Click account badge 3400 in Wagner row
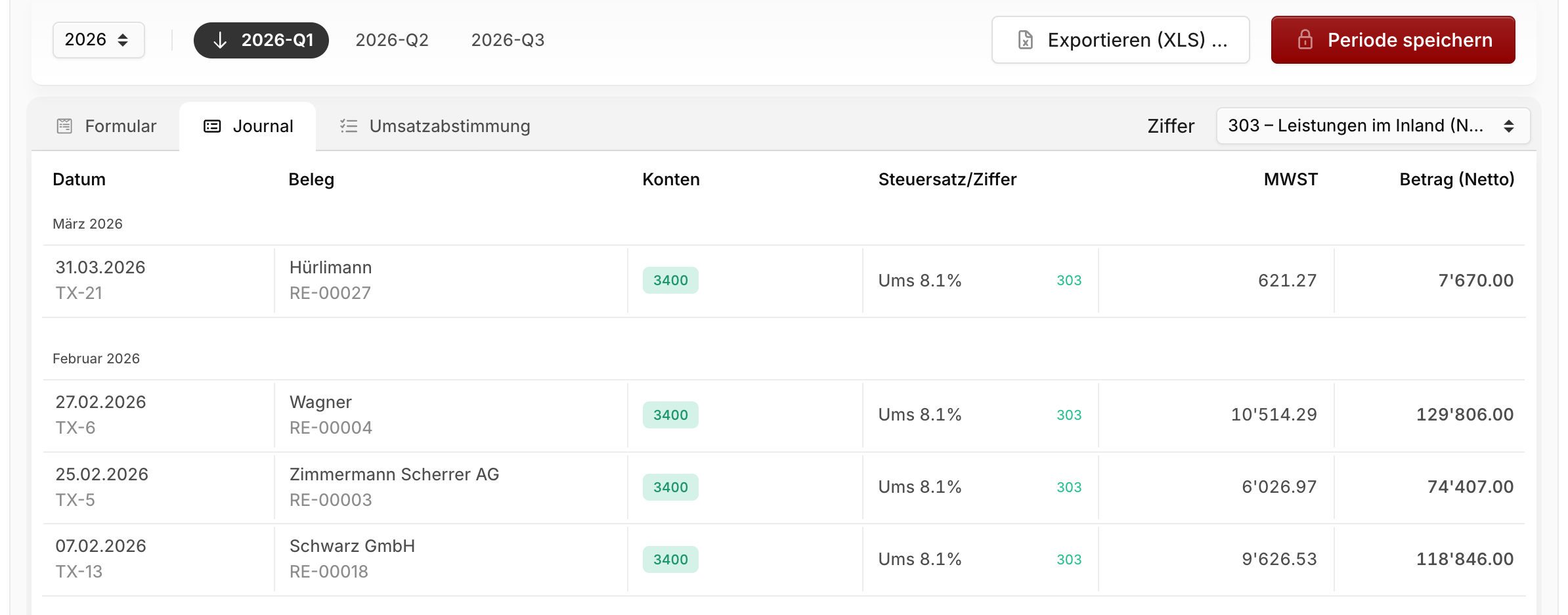This screenshot has height=615, width=1568. coord(670,415)
